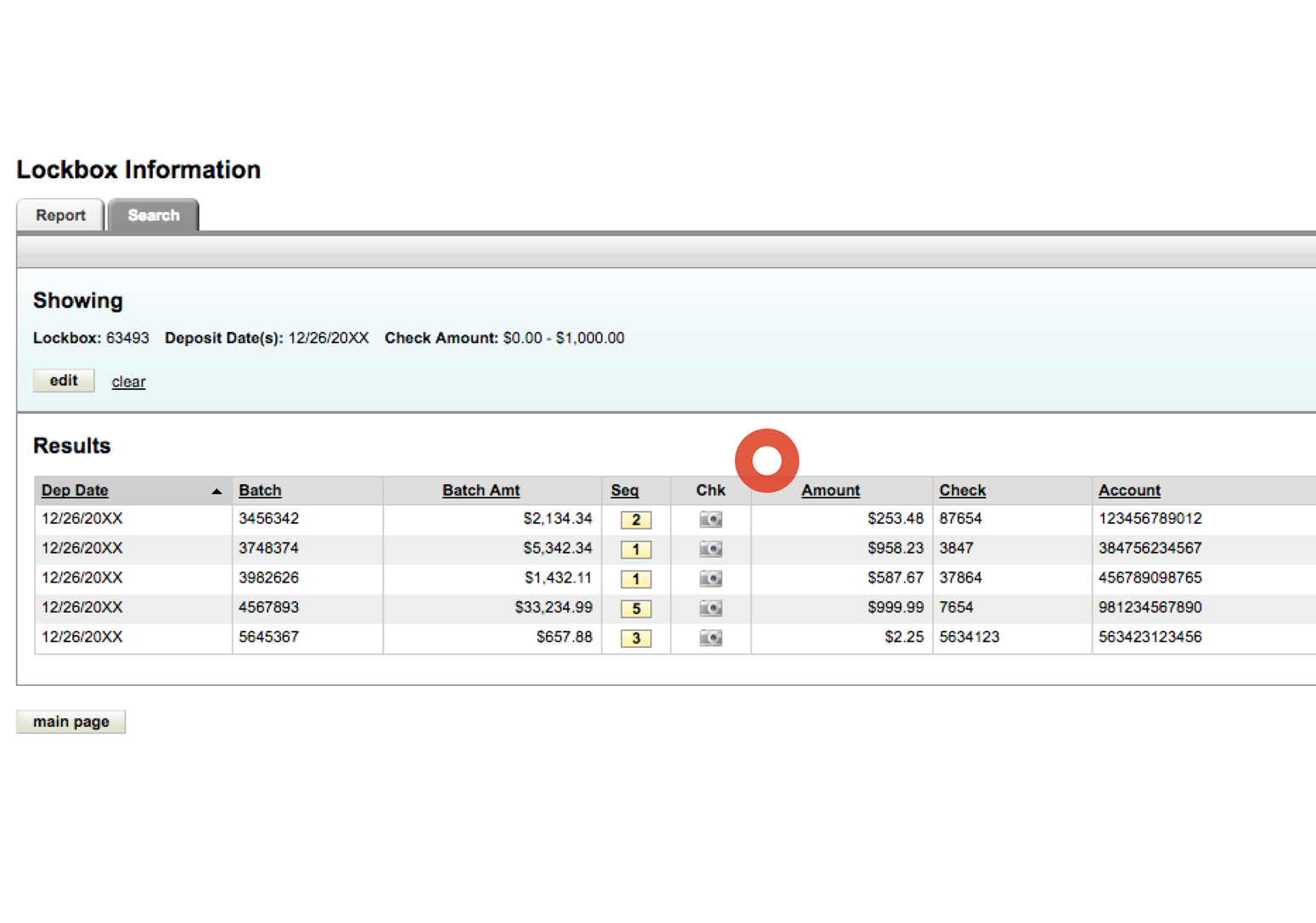Click amount $999.99

[x=896, y=608]
